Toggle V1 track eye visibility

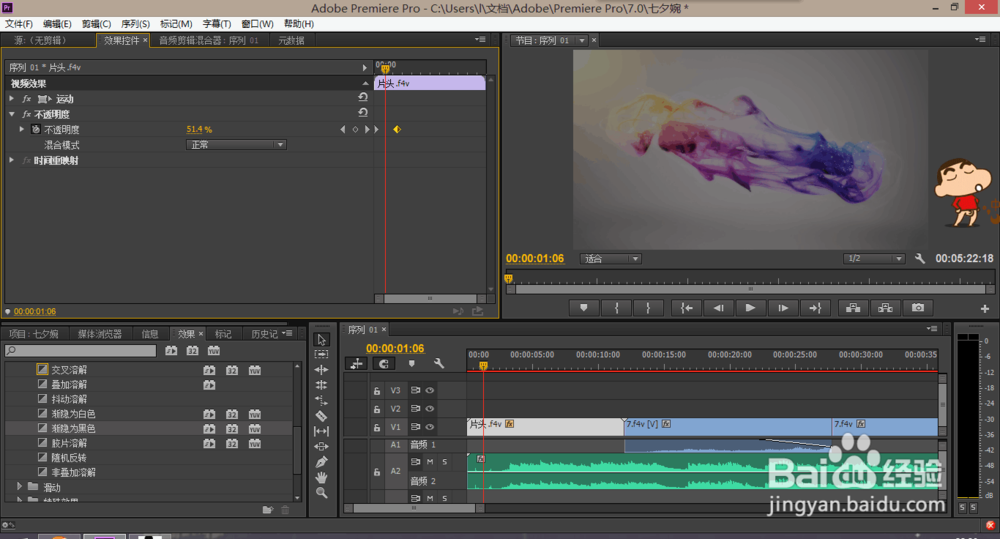(430, 427)
